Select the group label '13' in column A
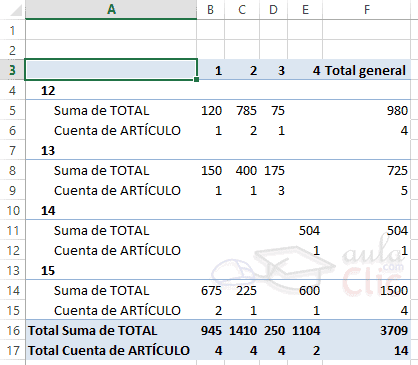 (x=48, y=151)
